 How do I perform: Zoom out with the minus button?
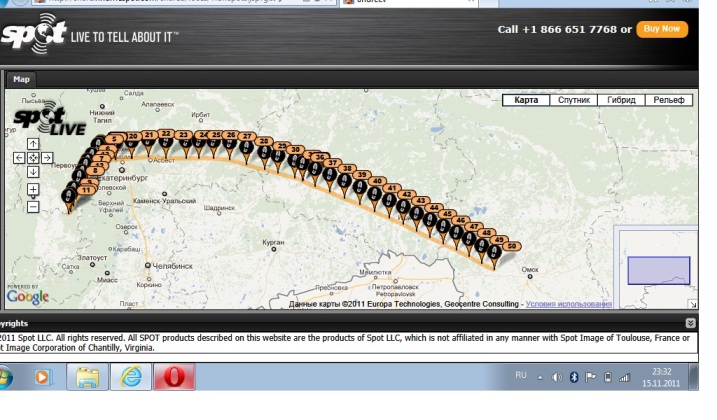coord(33,207)
